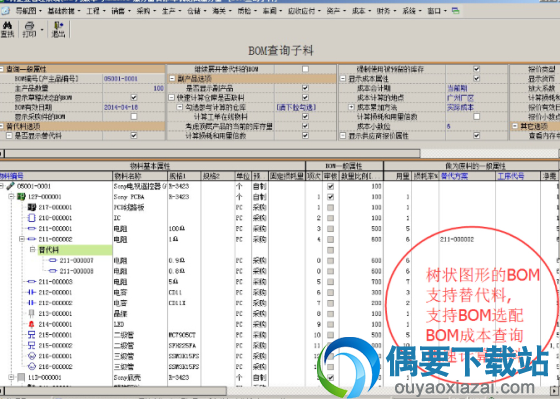Uncheck the 是否显示替代料 checkbox
560x399 pixels.
(x=134, y=135)
